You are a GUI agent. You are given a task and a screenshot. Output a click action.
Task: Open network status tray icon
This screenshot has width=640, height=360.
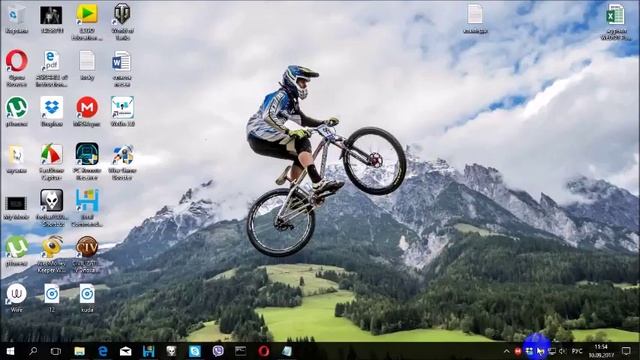552,351
